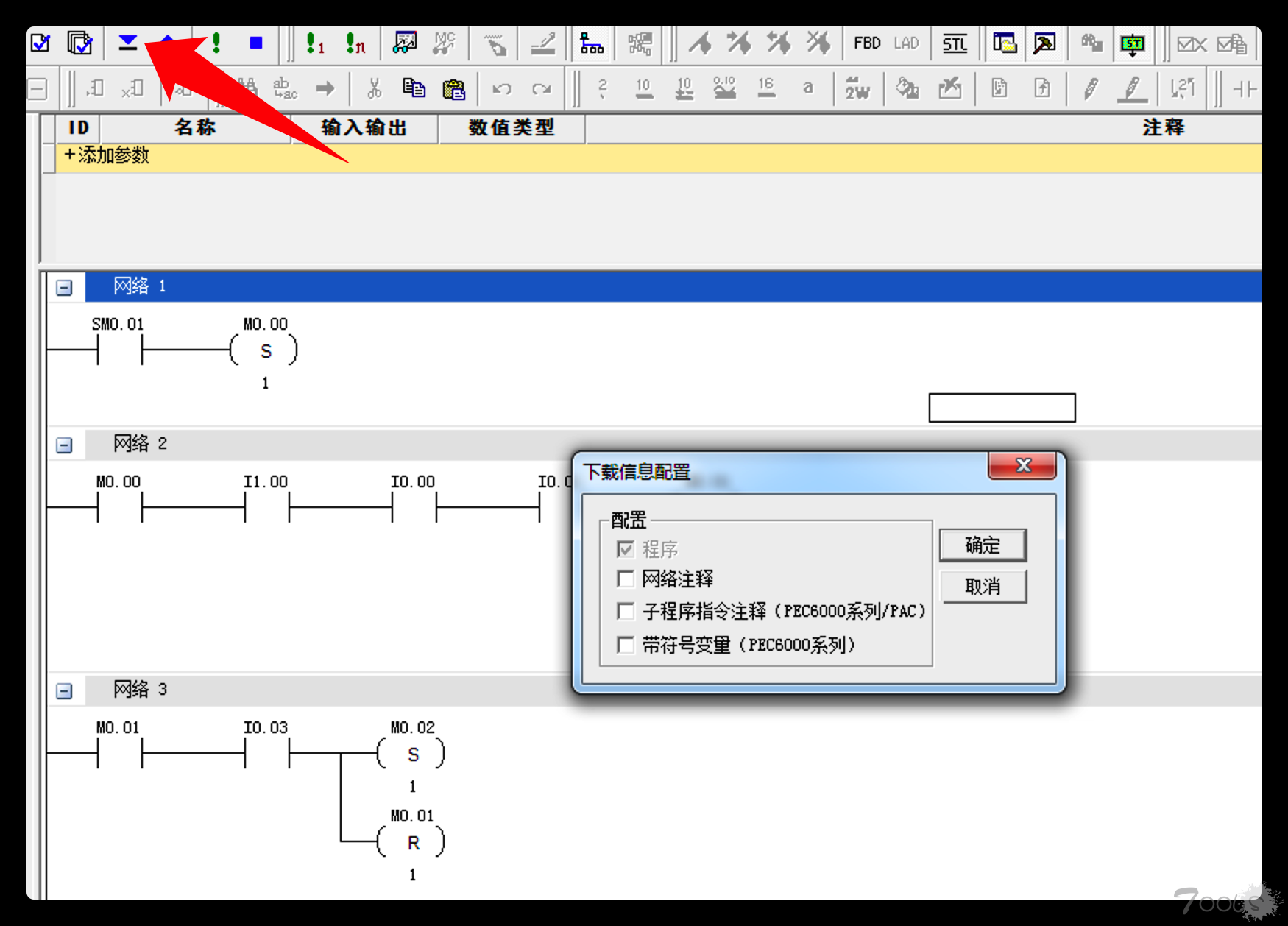Viewport: 1288px width, 926px height.
Task: Click the undo arrow icon
Action: tap(502, 89)
